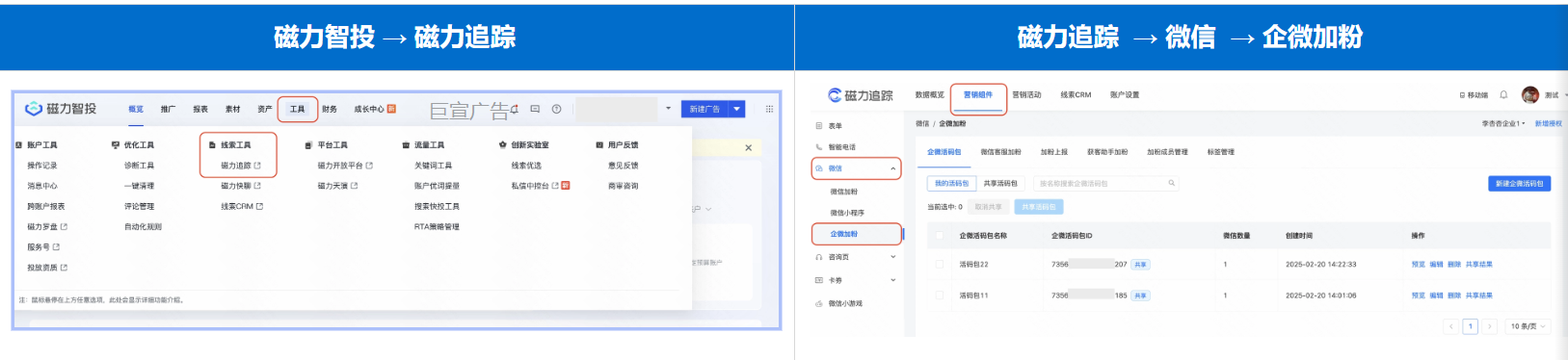Expand the 咨询页 sidebar group

(893, 257)
